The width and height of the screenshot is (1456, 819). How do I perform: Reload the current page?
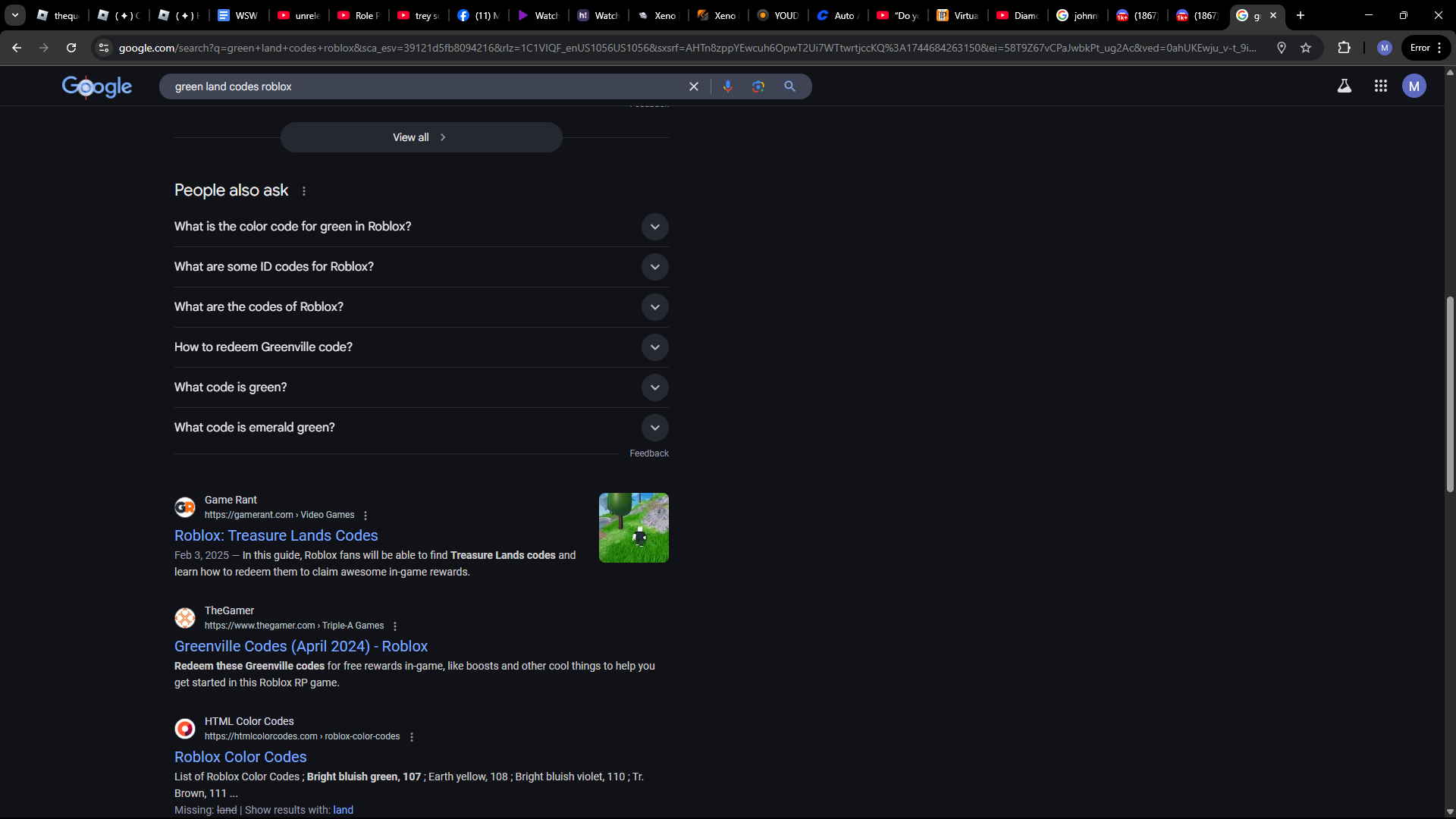tap(71, 48)
